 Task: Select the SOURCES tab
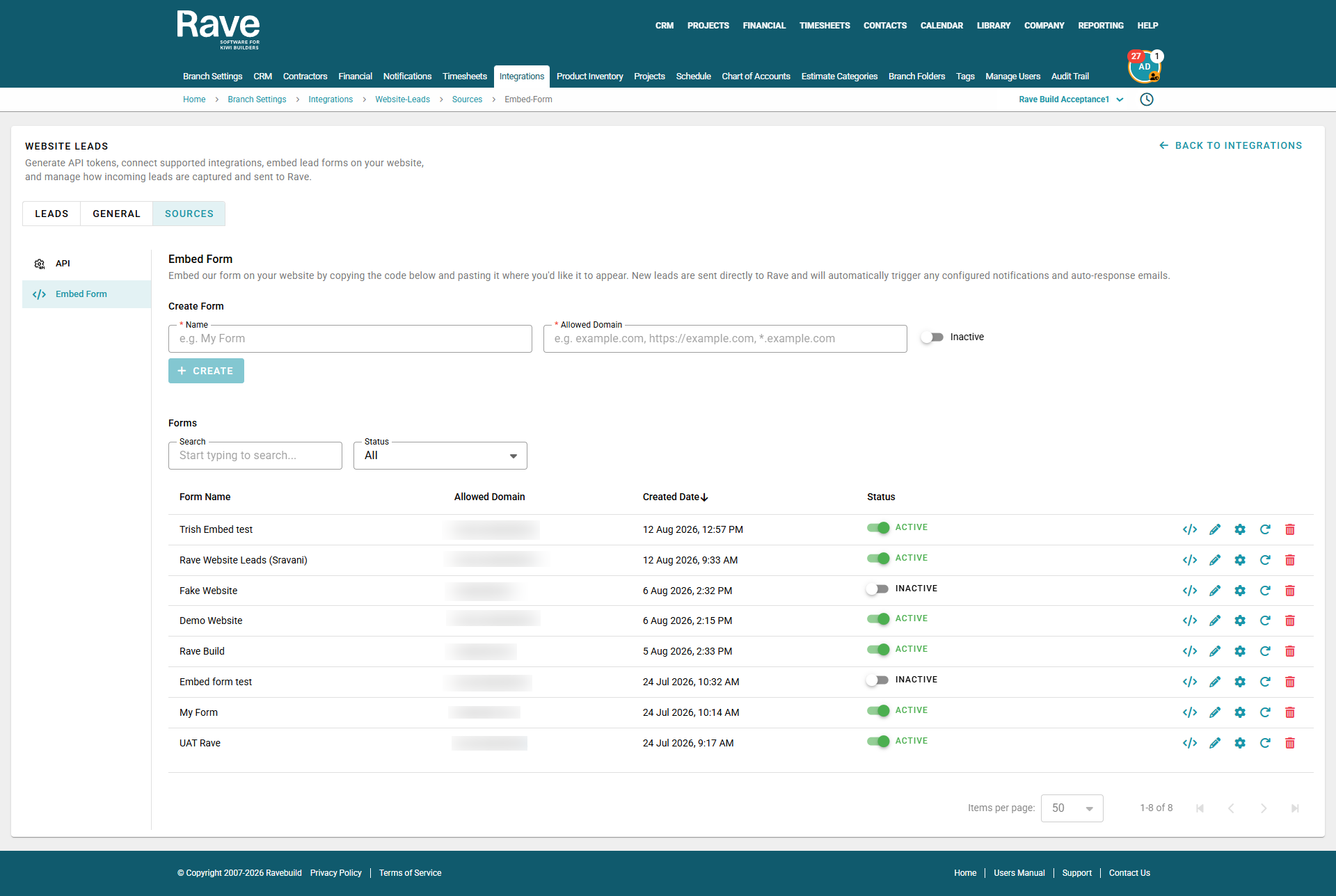tap(189, 214)
